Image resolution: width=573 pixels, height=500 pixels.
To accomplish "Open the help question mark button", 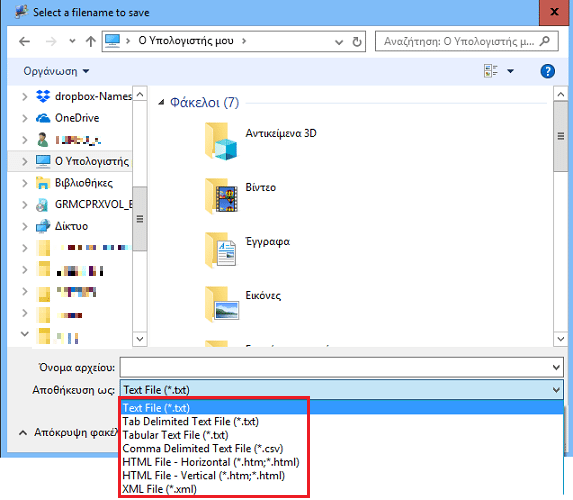I will click(x=547, y=71).
